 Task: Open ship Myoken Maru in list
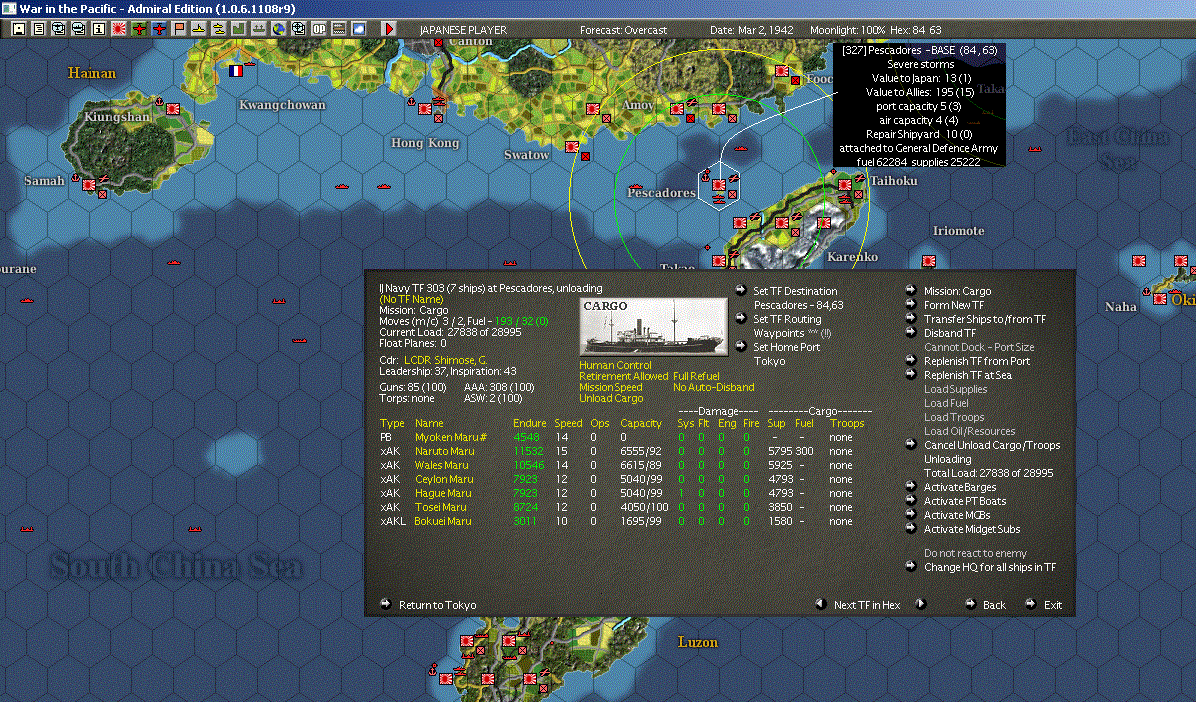click(451, 437)
